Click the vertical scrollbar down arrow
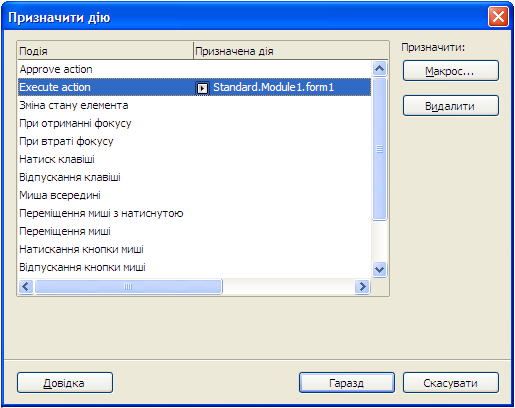 379,269
